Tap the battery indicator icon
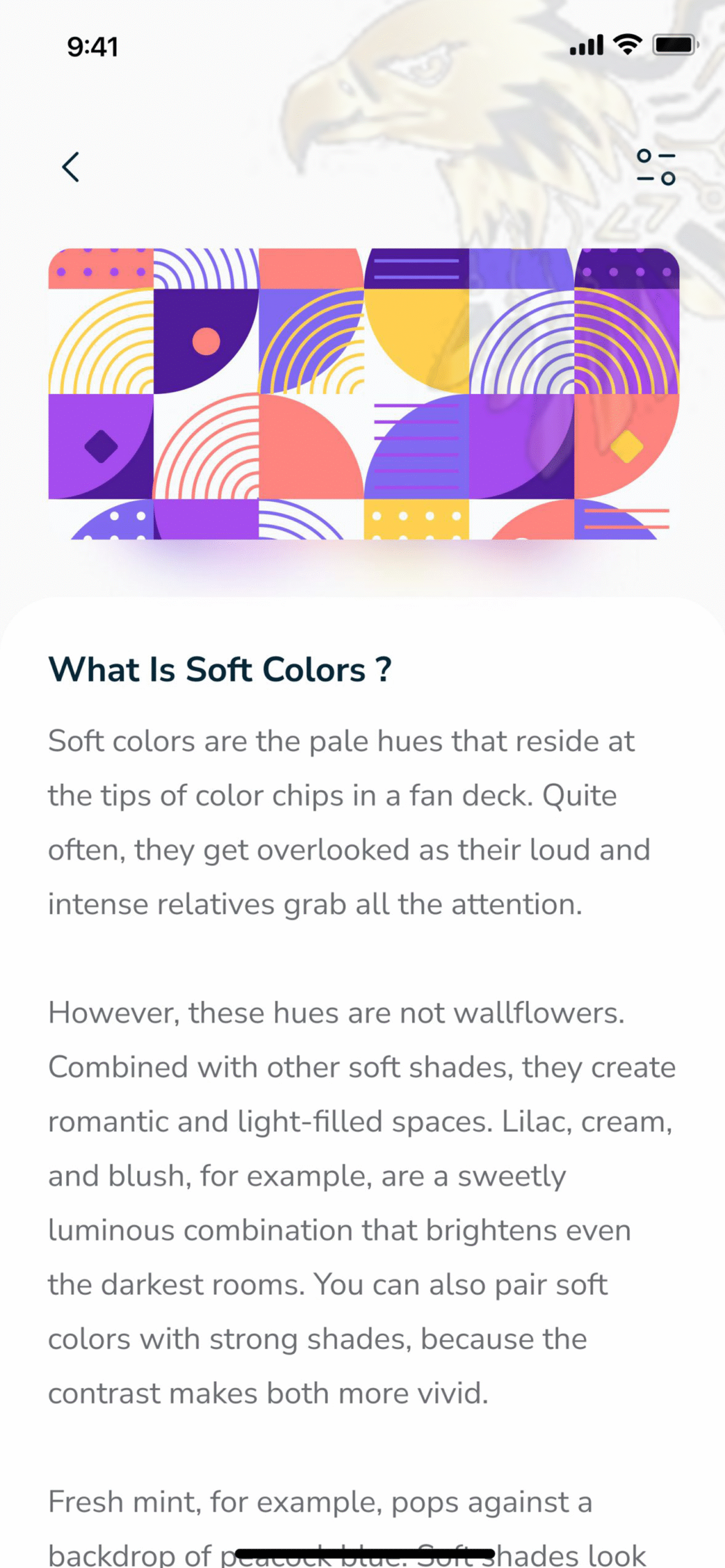Screen dimensions: 725x1568 (675, 45)
